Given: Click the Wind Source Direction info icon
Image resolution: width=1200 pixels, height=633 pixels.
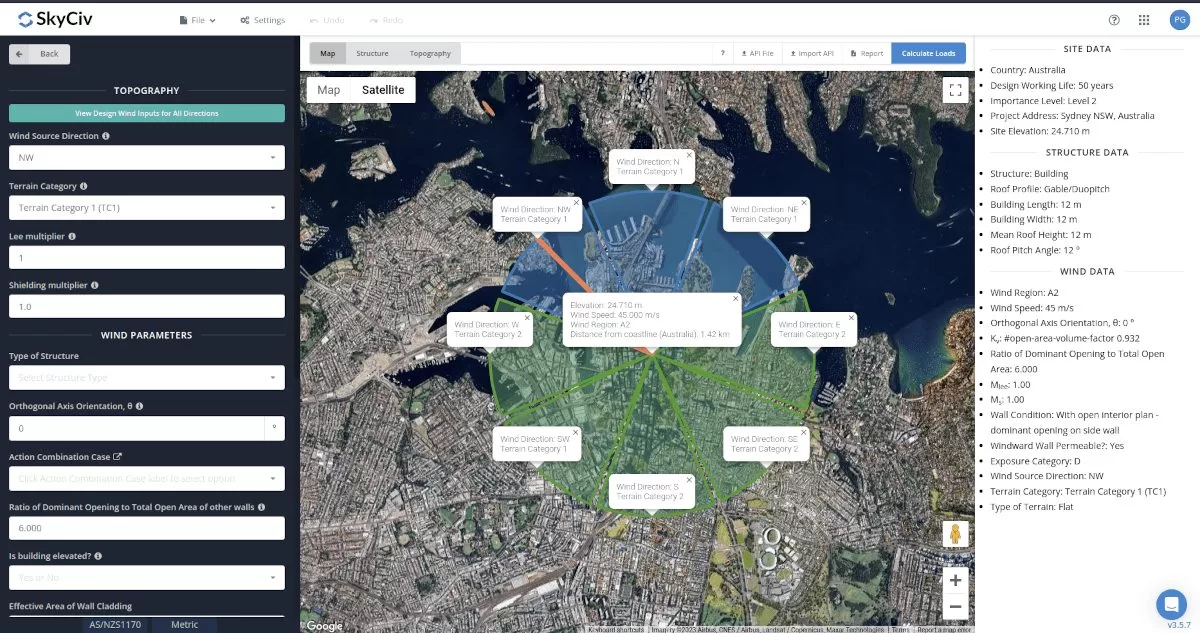Looking at the screenshot, I should (106, 136).
